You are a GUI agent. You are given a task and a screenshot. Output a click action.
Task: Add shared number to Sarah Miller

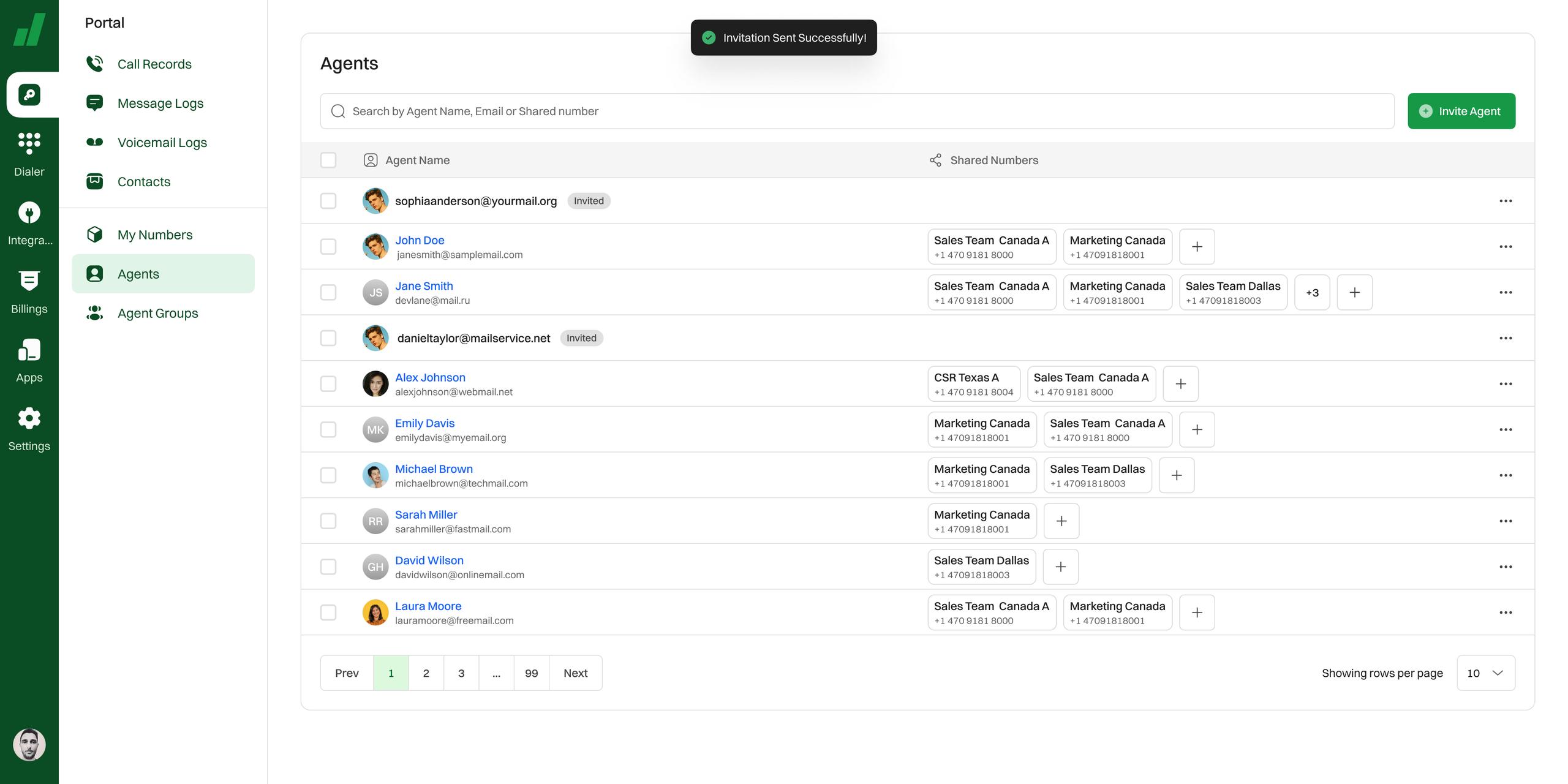click(1061, 521)
